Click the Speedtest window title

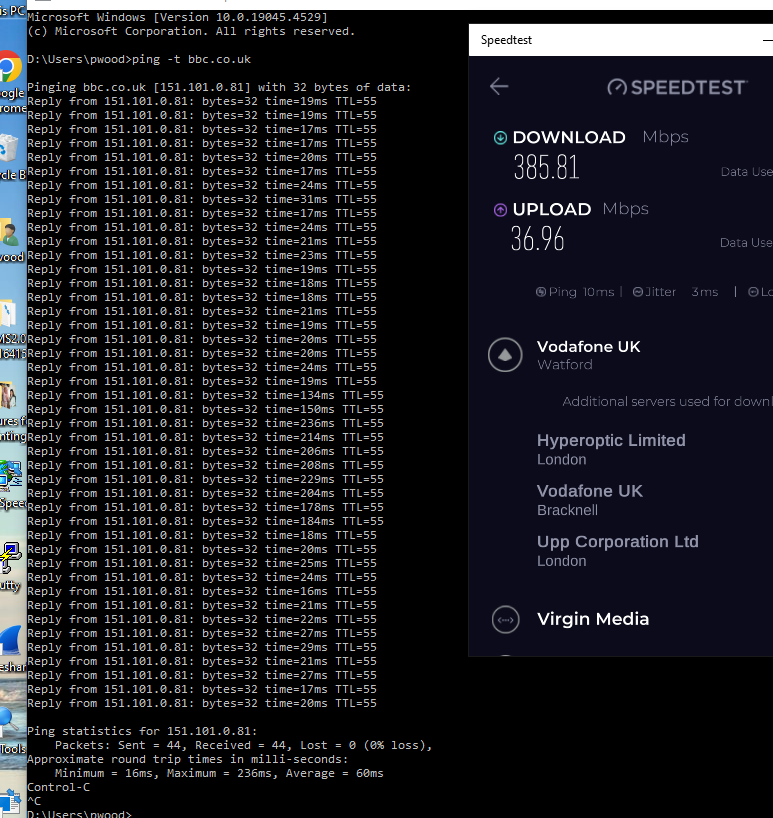click(x=506, y=40)
